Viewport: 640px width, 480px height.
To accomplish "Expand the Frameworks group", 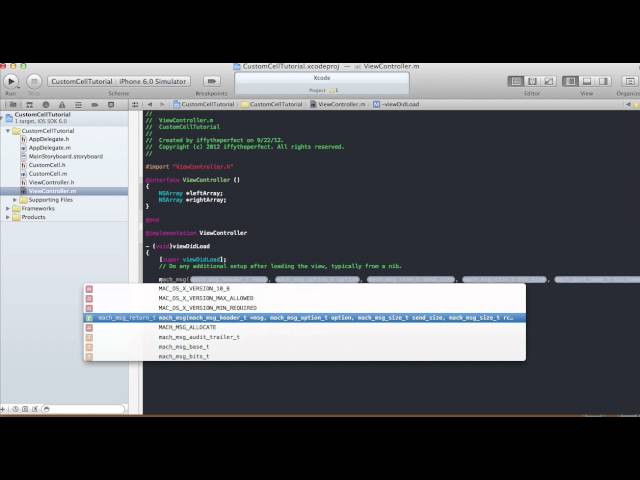I will pos(8,209).
